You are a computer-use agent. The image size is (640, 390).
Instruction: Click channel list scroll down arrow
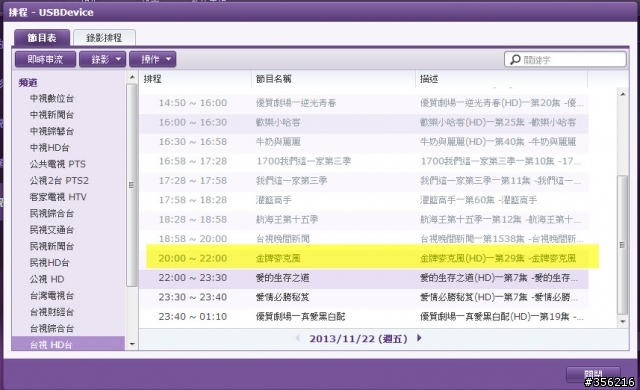pos(132,344)
